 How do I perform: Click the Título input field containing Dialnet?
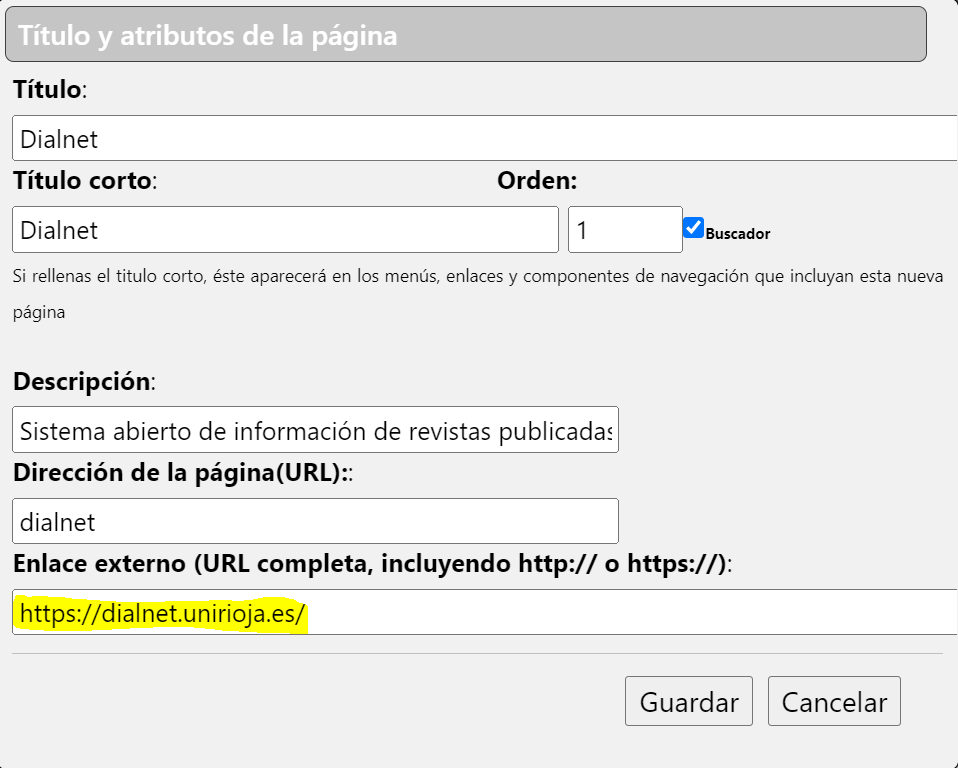(484, 138)
